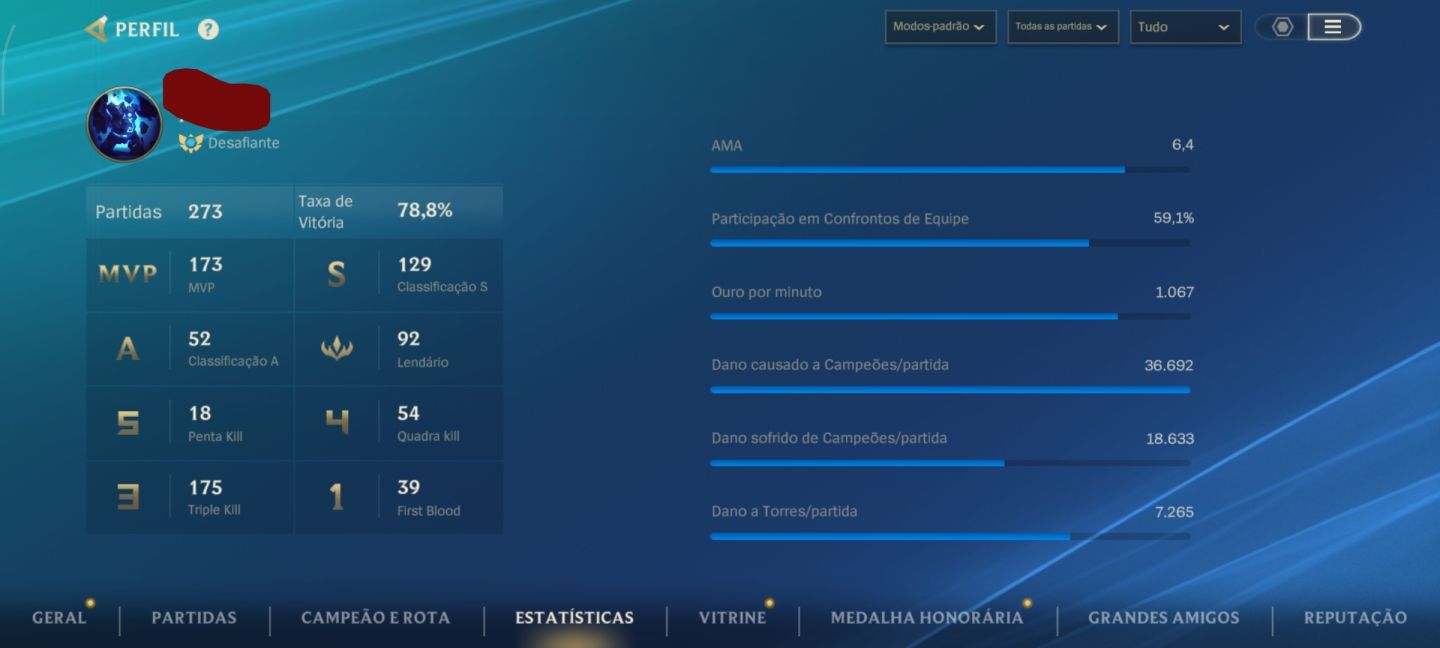Click the MVP count 173
The image size is (1440, 648).
pyautogui.click(x=205, y=265)
